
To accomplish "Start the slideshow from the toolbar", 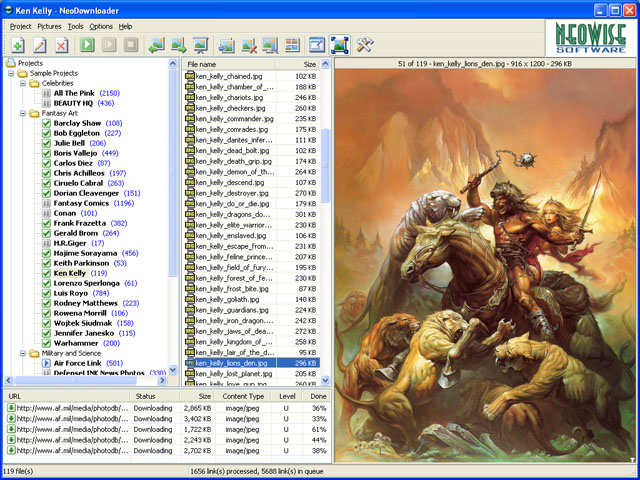I will click(x=201, y=45).
